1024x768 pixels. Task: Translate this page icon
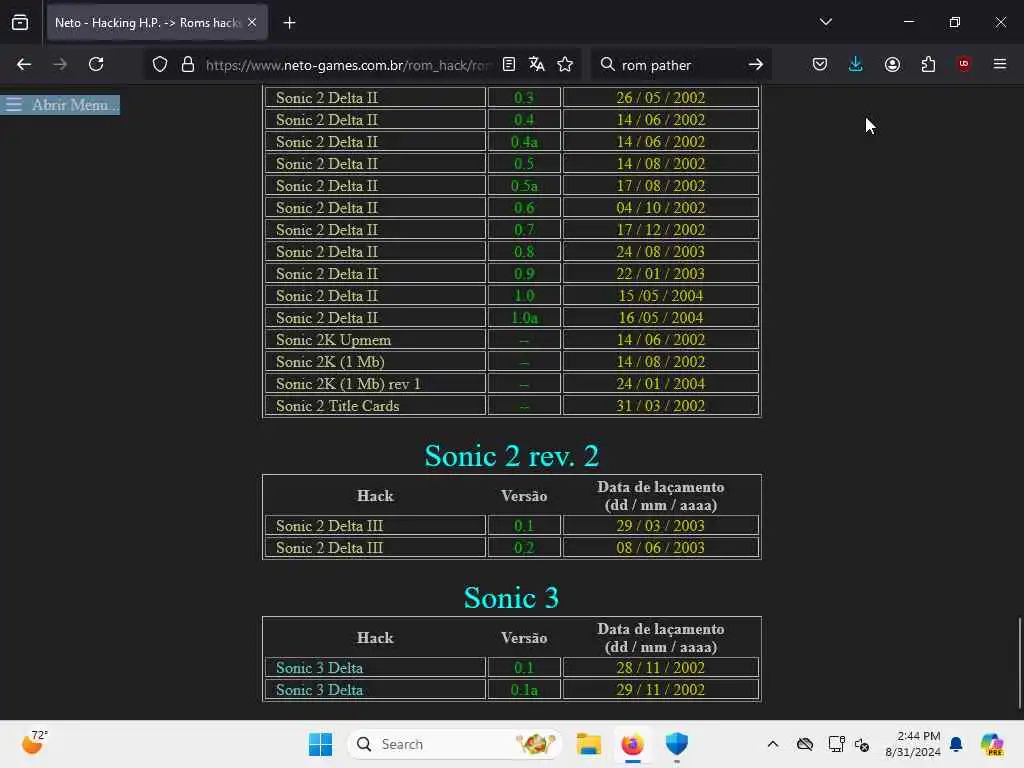[x=537, y=64]
